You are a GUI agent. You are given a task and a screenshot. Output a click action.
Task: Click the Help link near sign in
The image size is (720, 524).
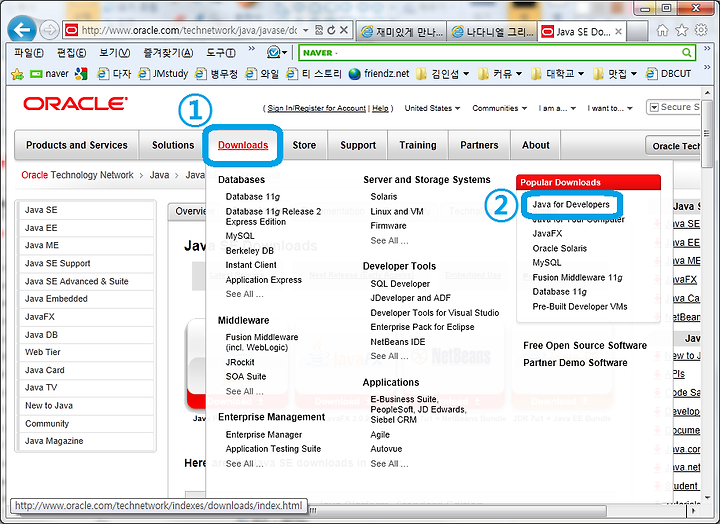(380, 108)
